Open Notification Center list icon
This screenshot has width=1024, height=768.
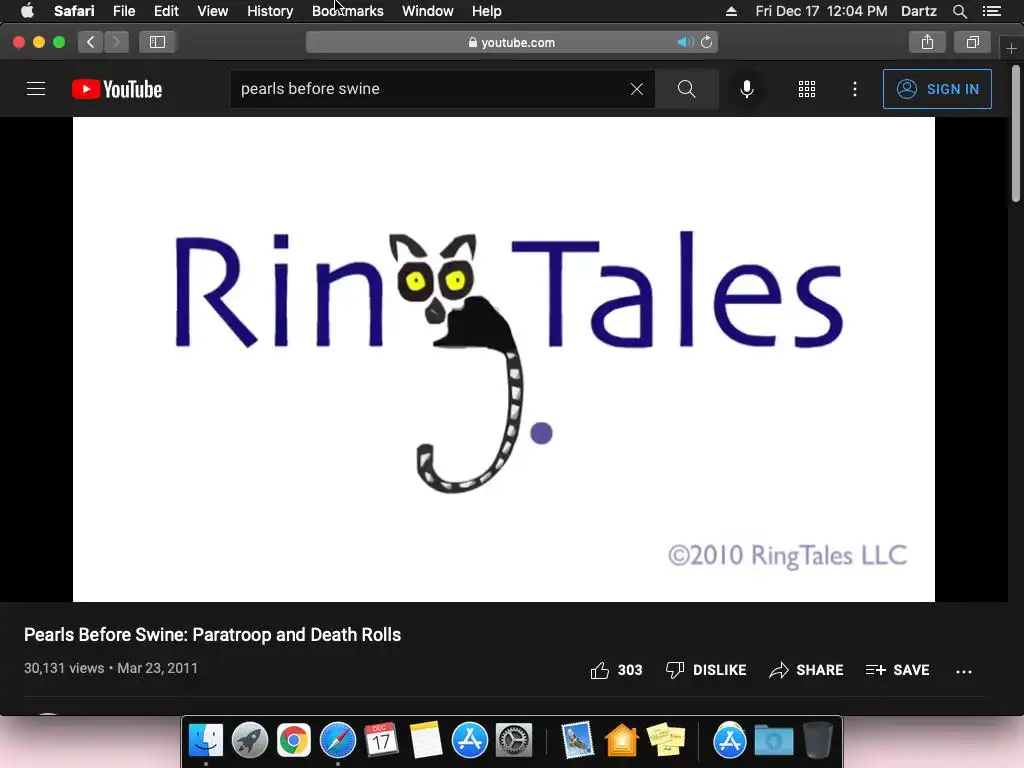click(x=992, y=11)
